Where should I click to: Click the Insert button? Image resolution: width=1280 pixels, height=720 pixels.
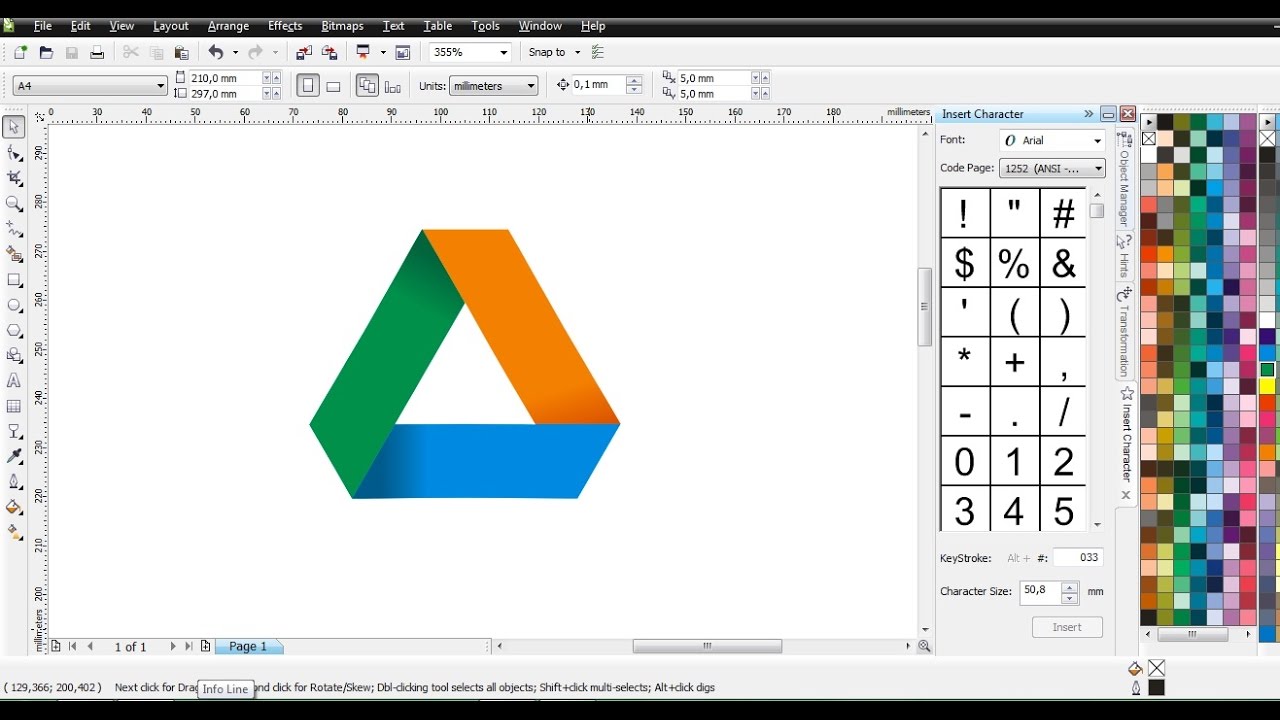1067,627
